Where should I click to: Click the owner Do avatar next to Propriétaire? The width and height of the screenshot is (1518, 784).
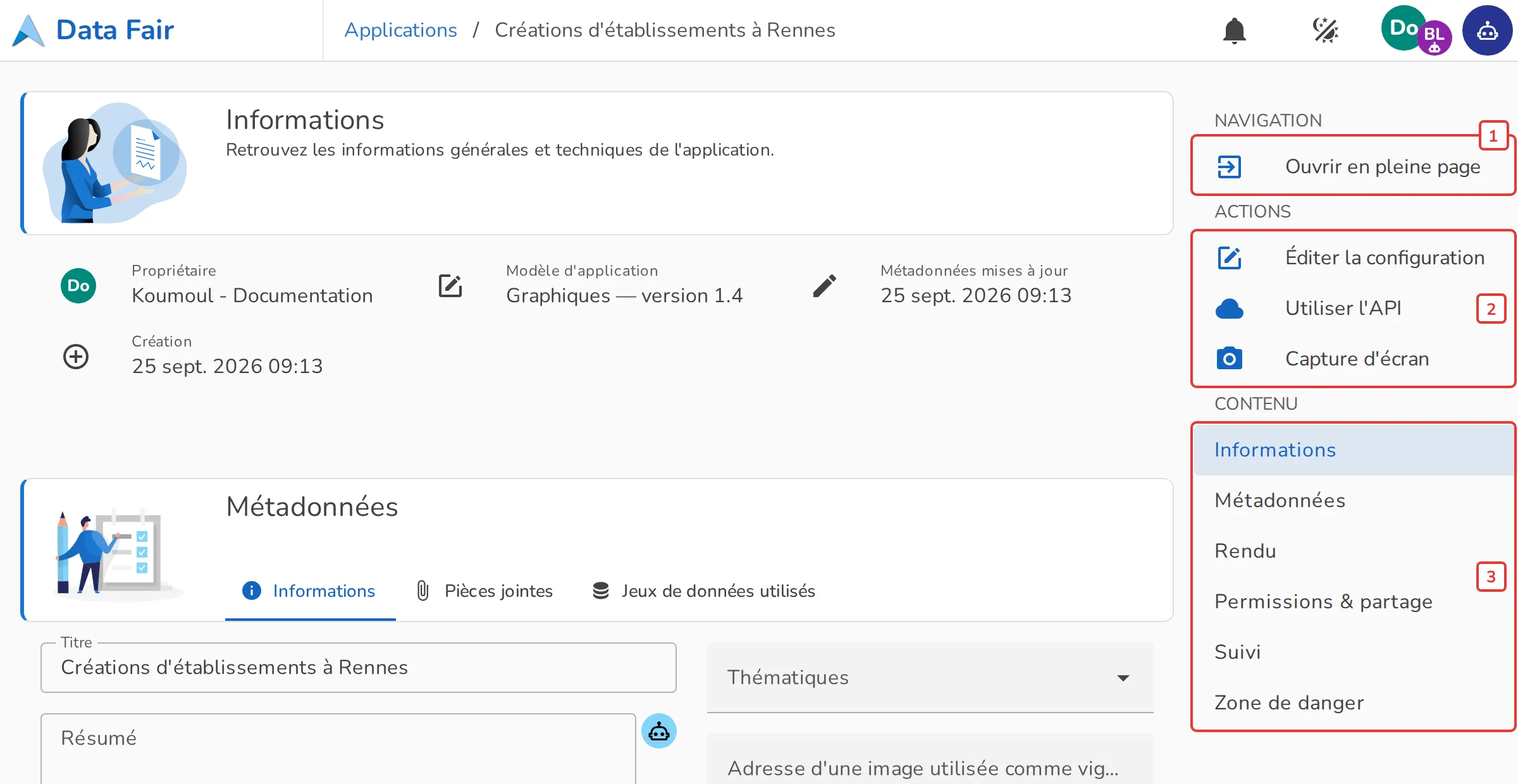[x=78, y=286]
